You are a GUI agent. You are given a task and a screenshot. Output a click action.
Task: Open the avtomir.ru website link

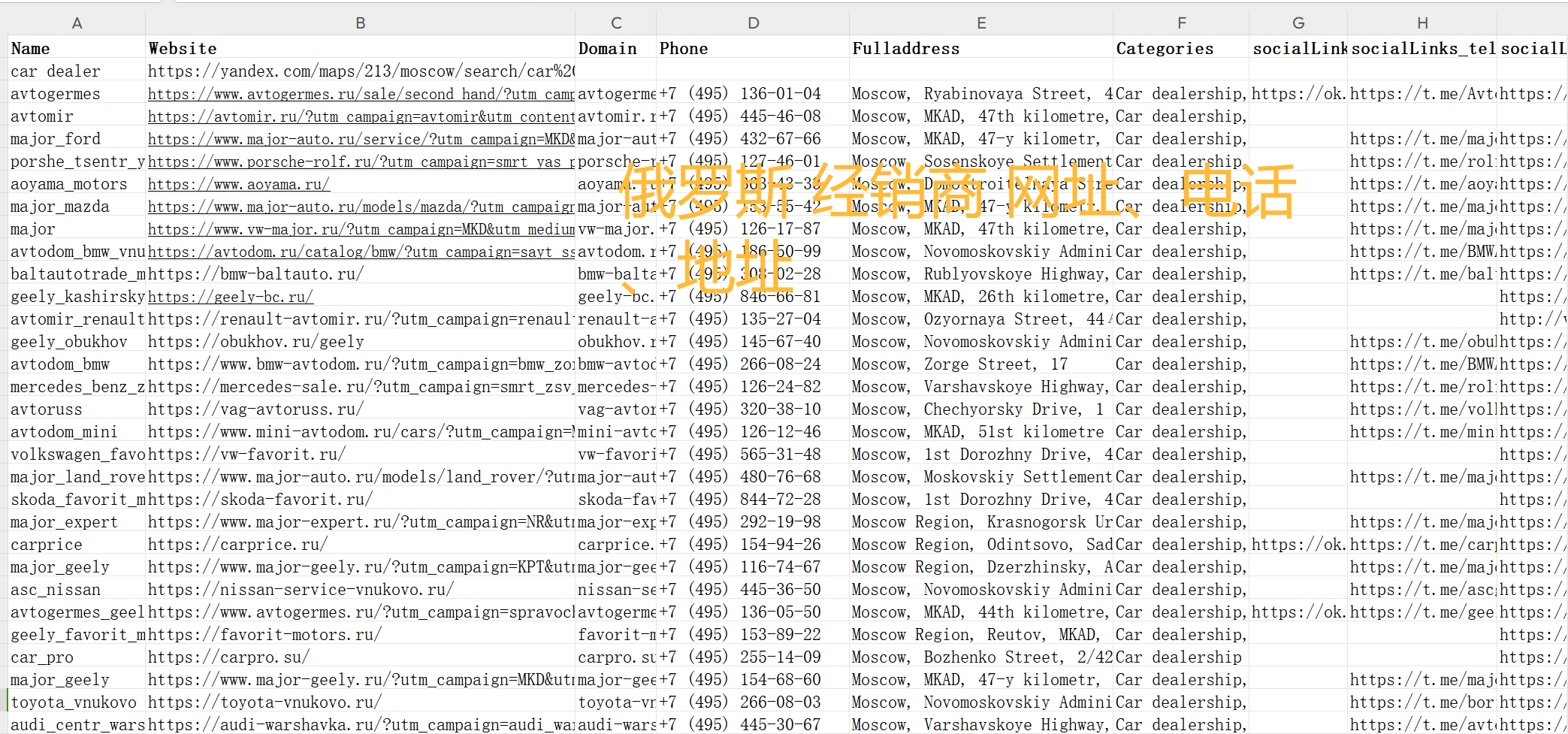point(361,116)
